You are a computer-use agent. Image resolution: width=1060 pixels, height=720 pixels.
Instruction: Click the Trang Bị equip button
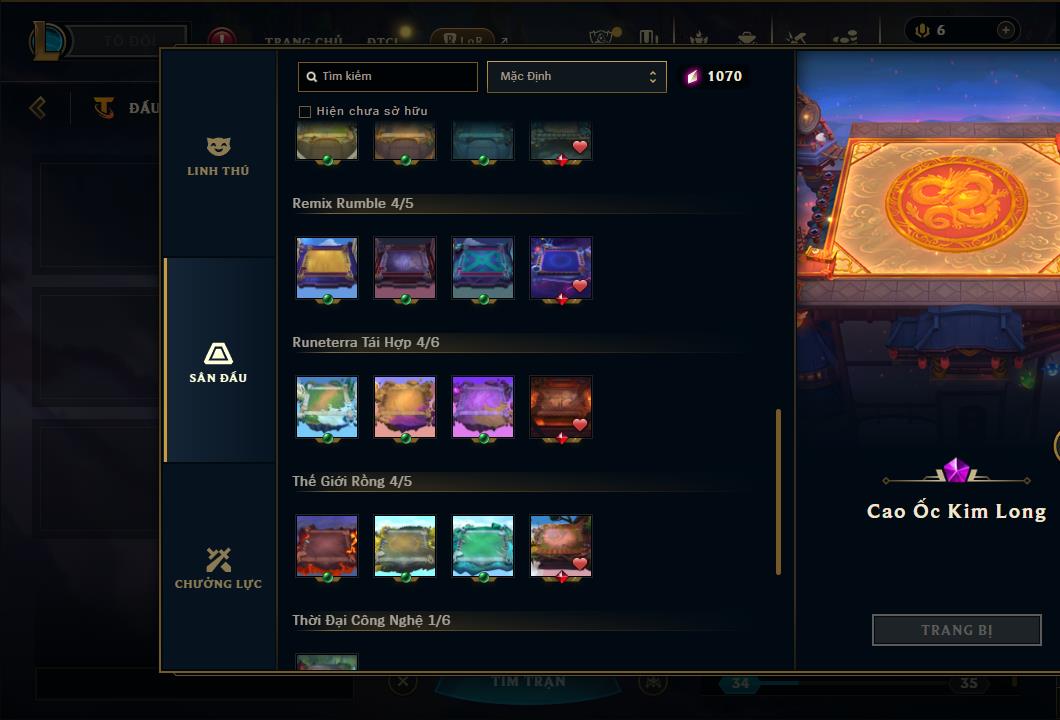957,630
